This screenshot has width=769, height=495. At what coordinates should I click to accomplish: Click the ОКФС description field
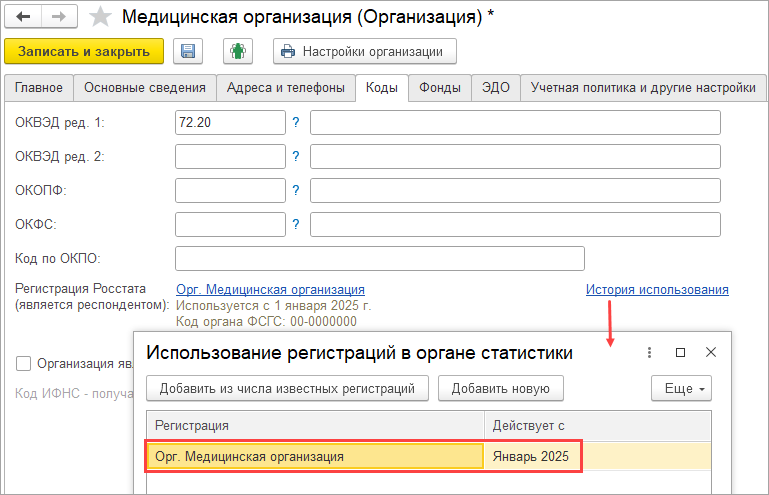[515, 224]
